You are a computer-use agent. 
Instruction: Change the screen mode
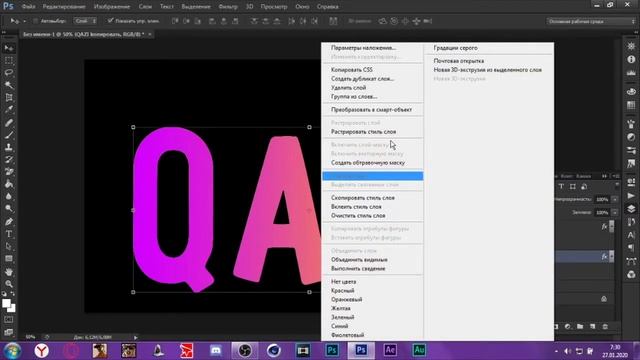click(x=9, y=332)
